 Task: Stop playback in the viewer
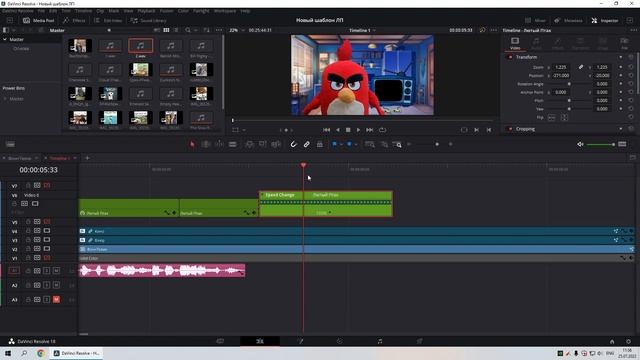pyautogui.click(x=348, y=130)
